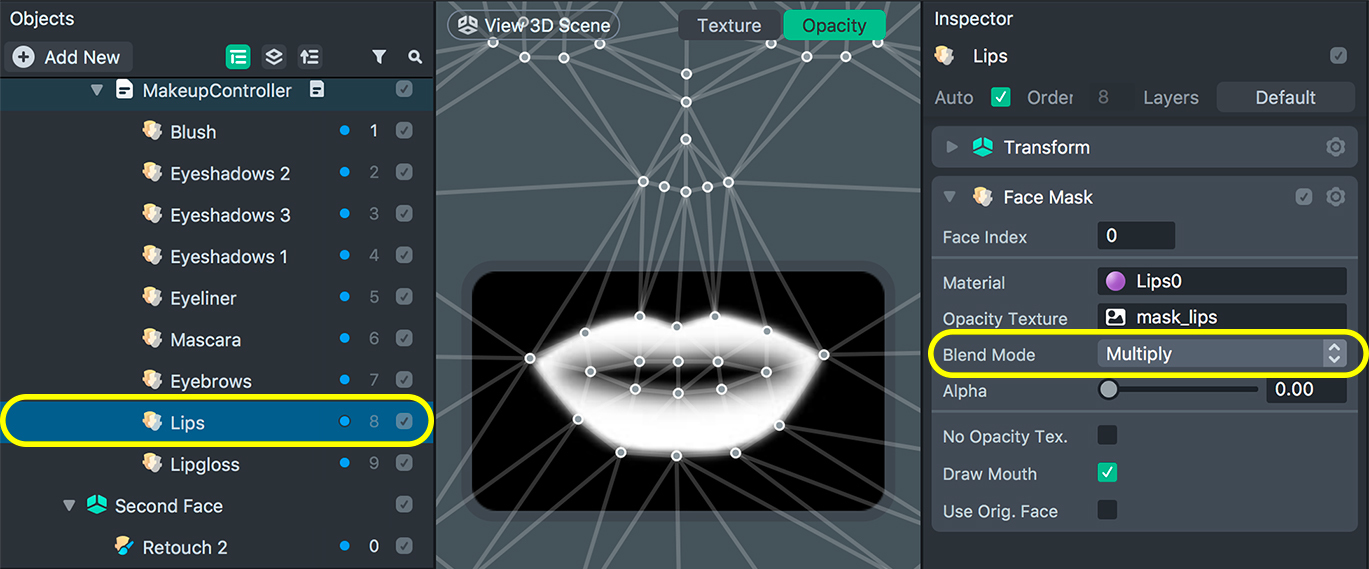Click View 3D Scene button
Image resolution: width=1369 pixels, height=569 pixels.
534,26
